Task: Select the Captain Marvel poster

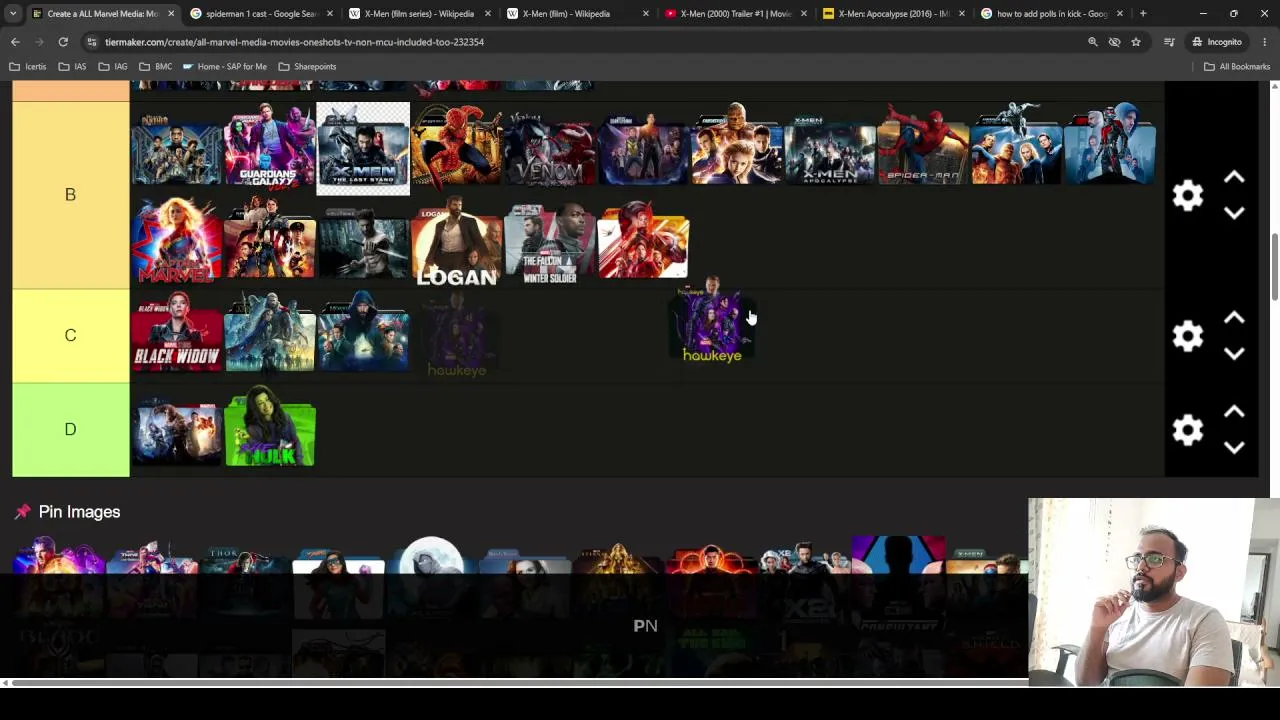Action: coord(176,242)
